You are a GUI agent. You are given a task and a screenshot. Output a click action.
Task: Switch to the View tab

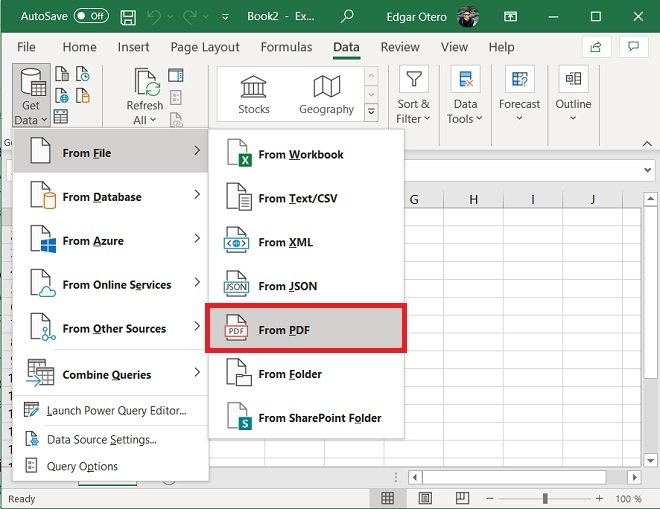point(454,47)
